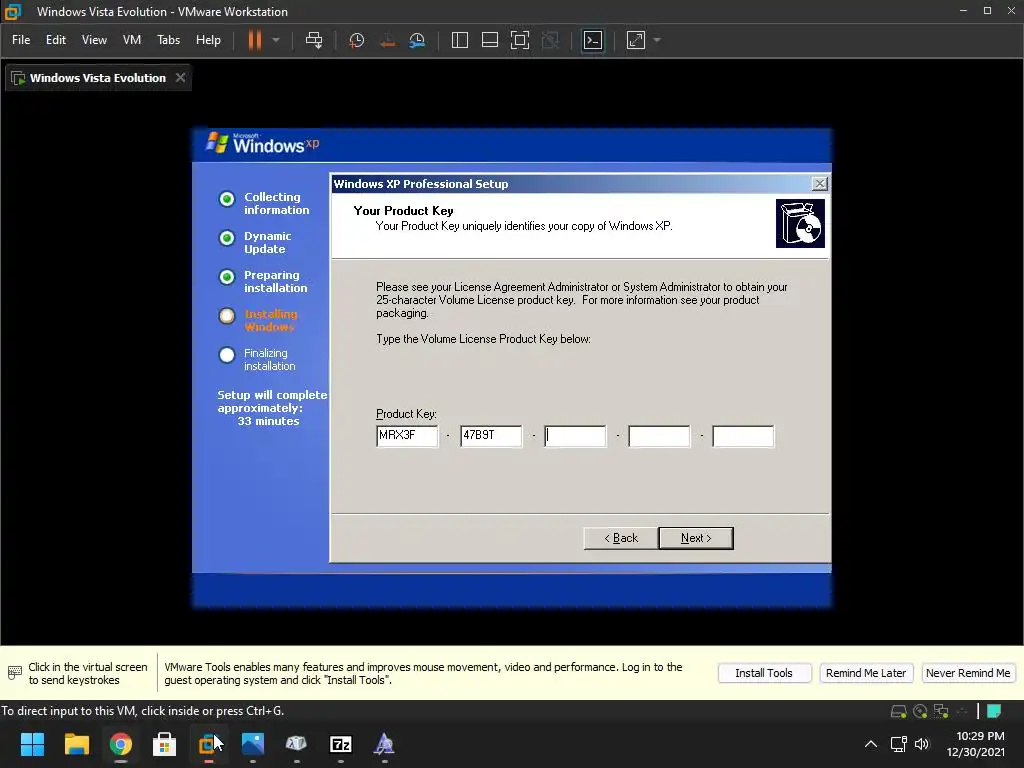Screen dimensions: 1024x768
Task: Show hidden system tray icons chevron
Action: coord(871,744)
